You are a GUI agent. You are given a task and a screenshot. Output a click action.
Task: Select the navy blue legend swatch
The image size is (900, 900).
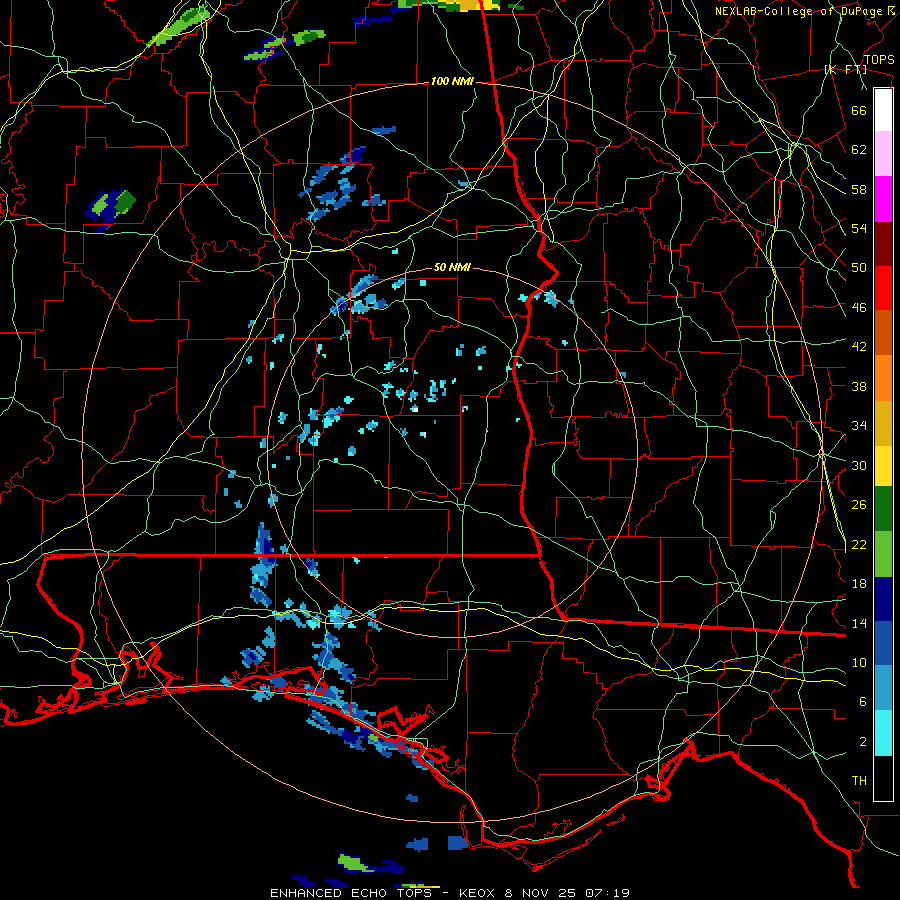[x=883, y=599]
